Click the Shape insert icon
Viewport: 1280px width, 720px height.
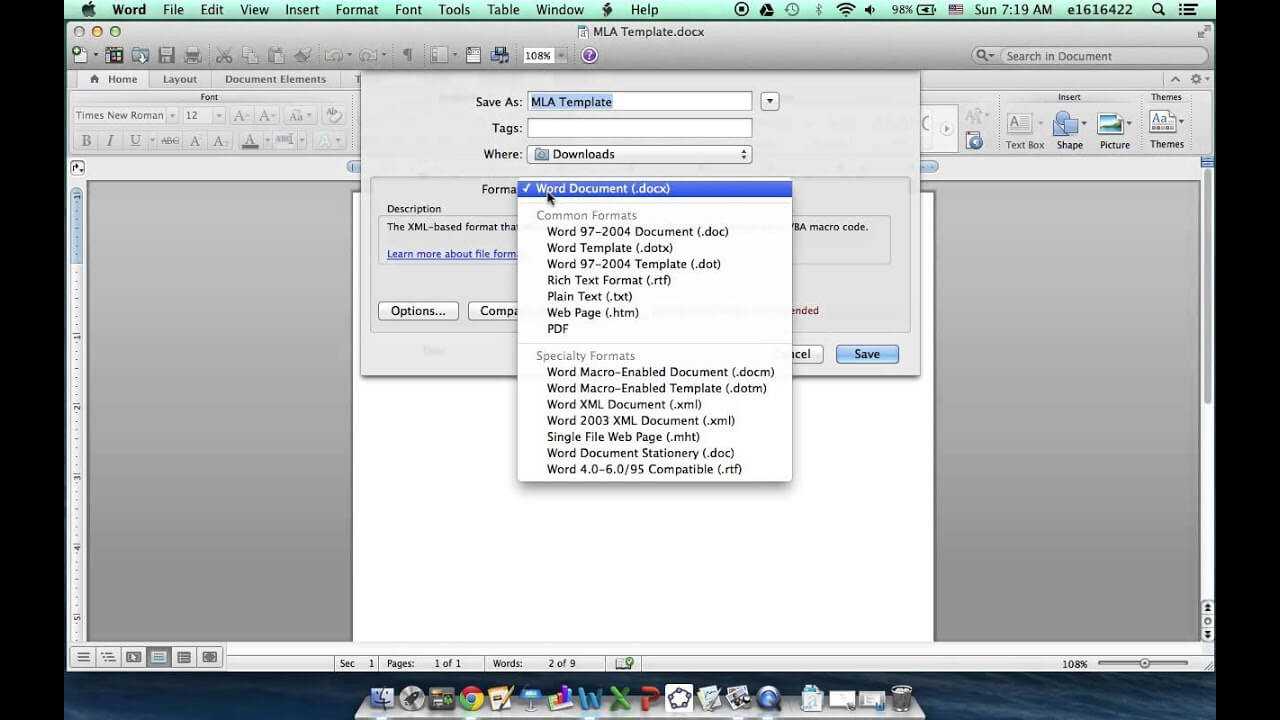pos(1068,123)
